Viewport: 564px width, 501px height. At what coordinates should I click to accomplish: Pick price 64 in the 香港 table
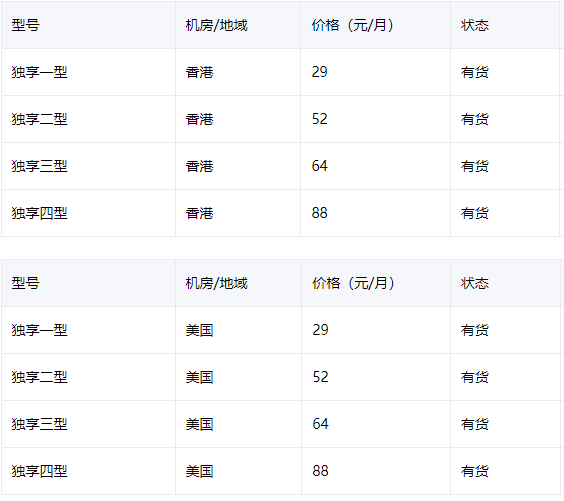pos(319,166)
